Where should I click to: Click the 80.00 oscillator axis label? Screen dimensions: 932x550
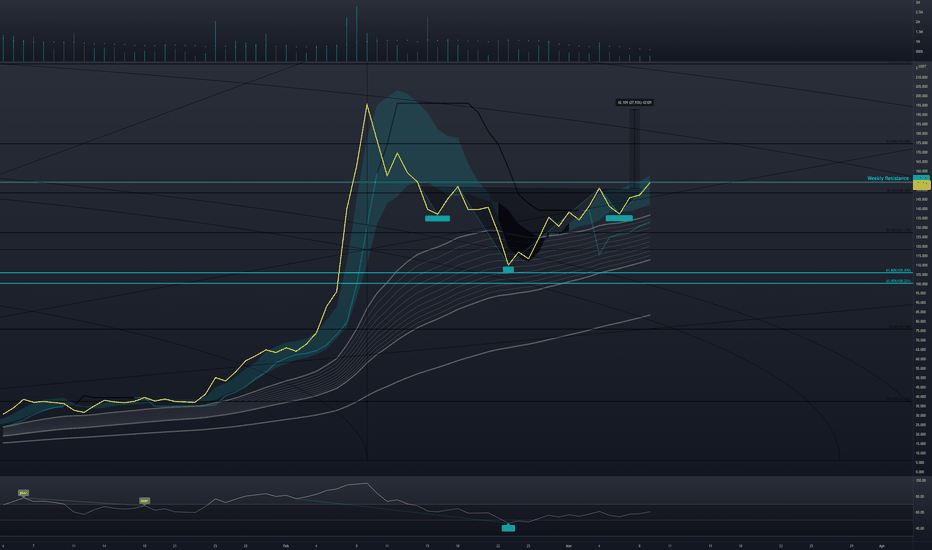click(920, 496)
